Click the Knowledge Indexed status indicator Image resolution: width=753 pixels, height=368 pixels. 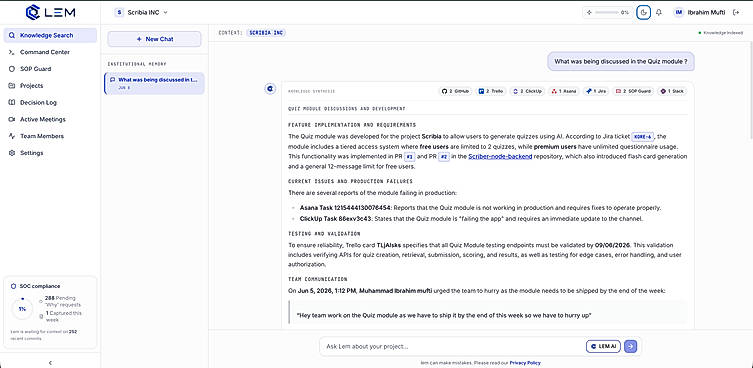(x=720, y=33)
